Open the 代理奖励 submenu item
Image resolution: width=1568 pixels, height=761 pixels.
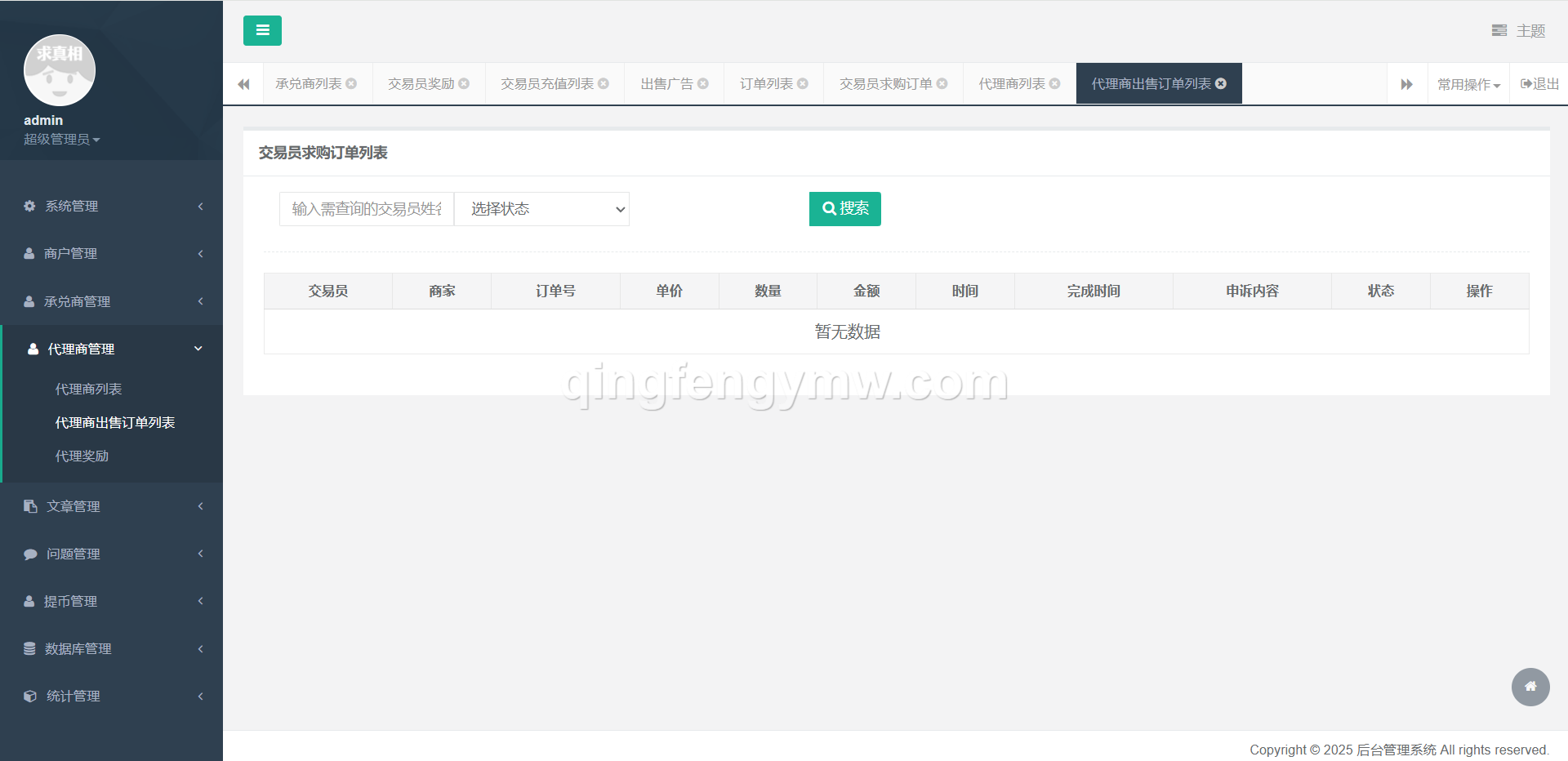(82, 456)
